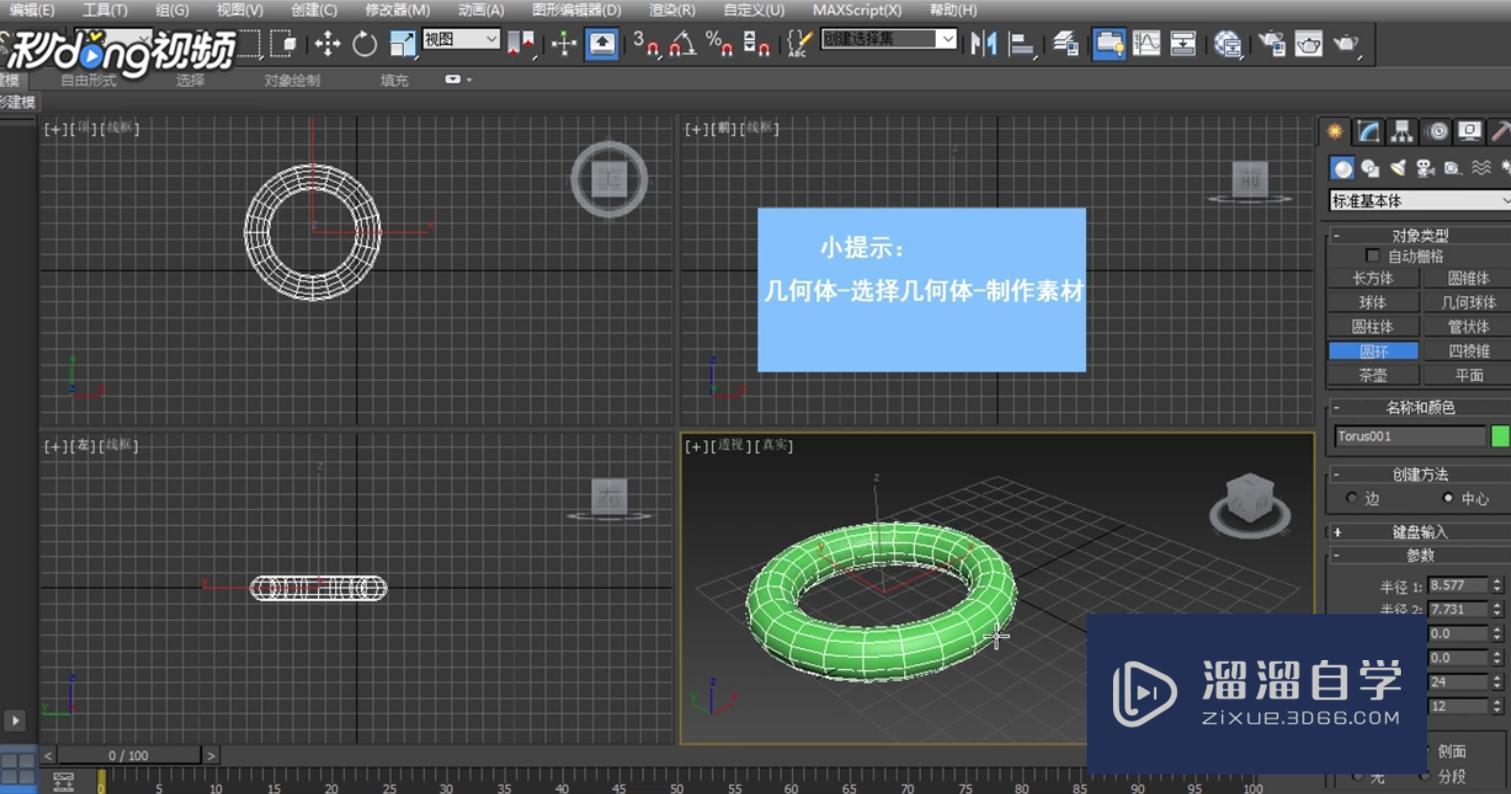Image resolution: width=1511 pixels, height=794 pixels.
Task: Click the 茶壶 primitive button
Action: pyautogui.click(x=1373, y=375)
